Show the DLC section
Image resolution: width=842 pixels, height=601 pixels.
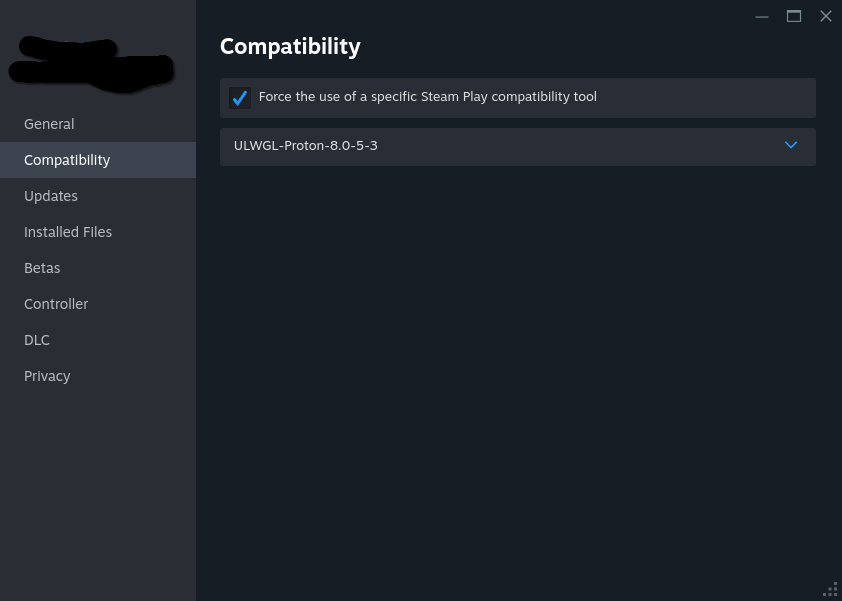point(37,340)
